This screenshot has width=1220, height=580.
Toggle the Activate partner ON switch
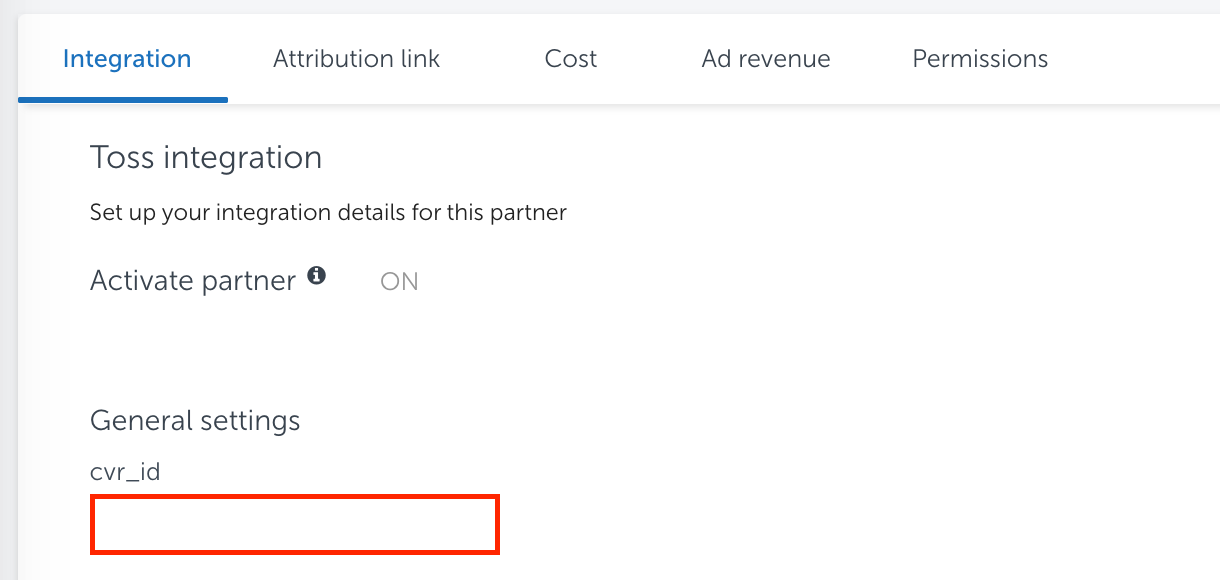399,282
